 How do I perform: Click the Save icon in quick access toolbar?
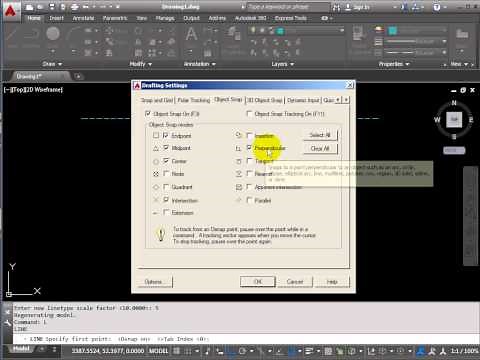52,7
